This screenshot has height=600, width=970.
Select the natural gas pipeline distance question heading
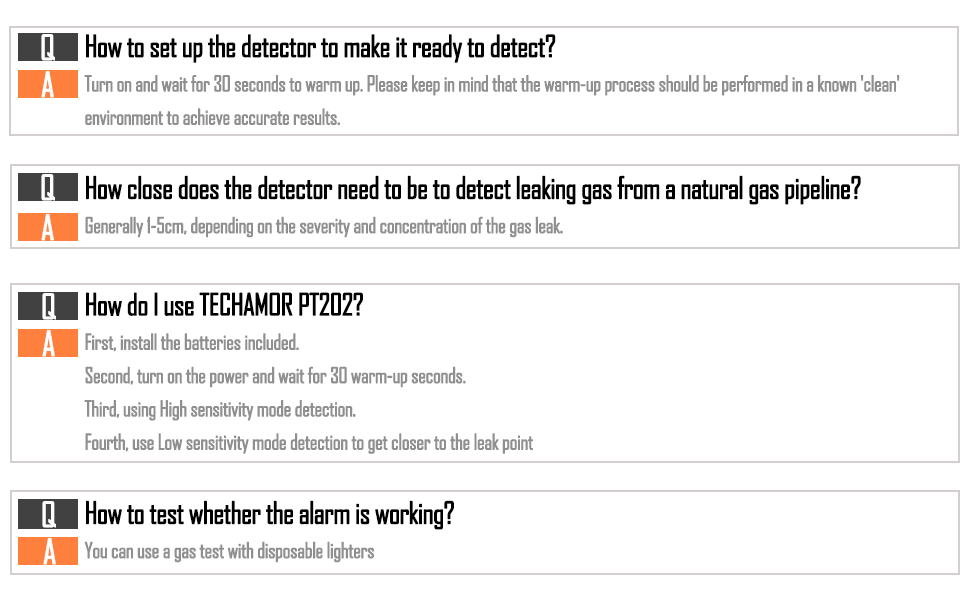[473, 189]
